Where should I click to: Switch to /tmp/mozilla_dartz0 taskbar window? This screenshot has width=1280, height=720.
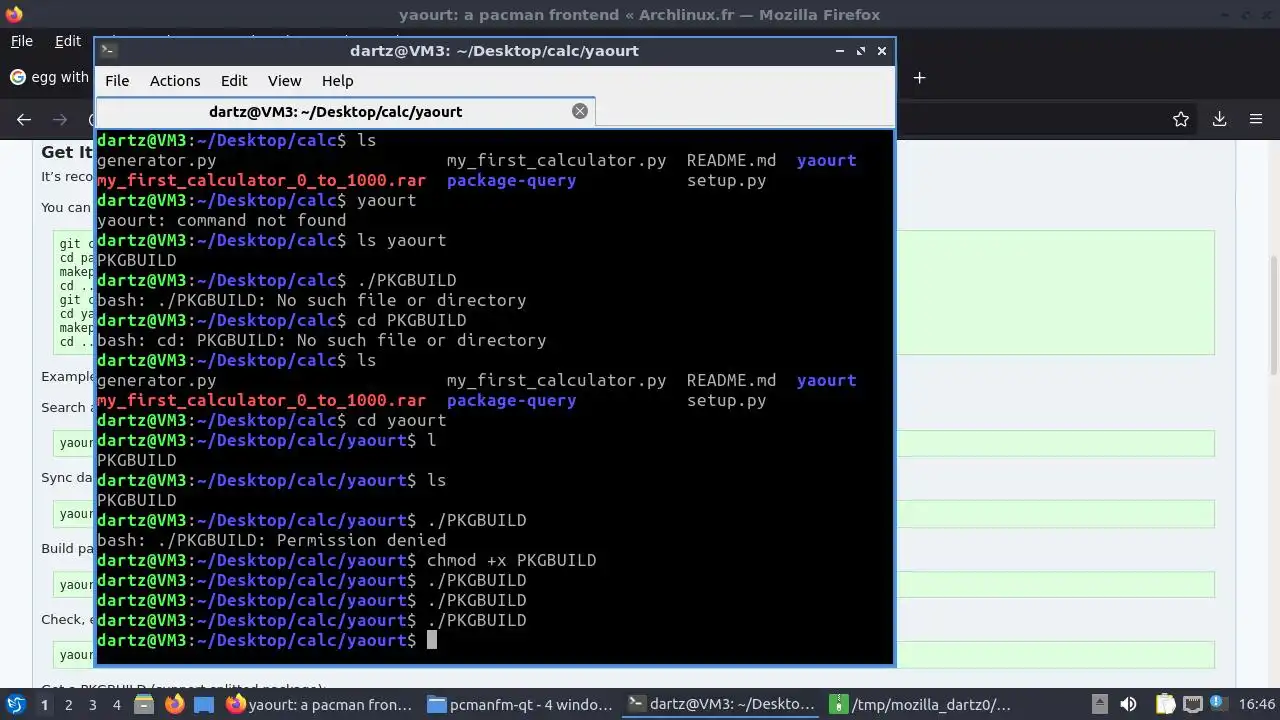(921, 704)
